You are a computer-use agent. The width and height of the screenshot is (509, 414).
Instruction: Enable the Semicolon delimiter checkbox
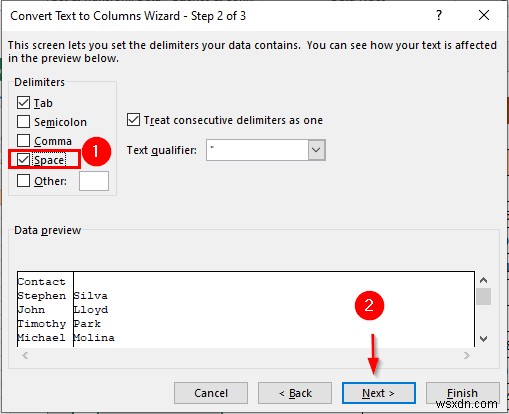(x=23, y=122)
